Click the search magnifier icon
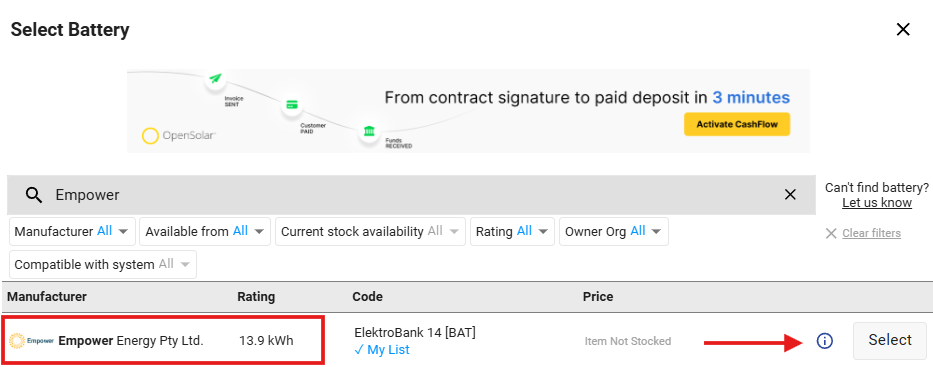 pos(35,195)
